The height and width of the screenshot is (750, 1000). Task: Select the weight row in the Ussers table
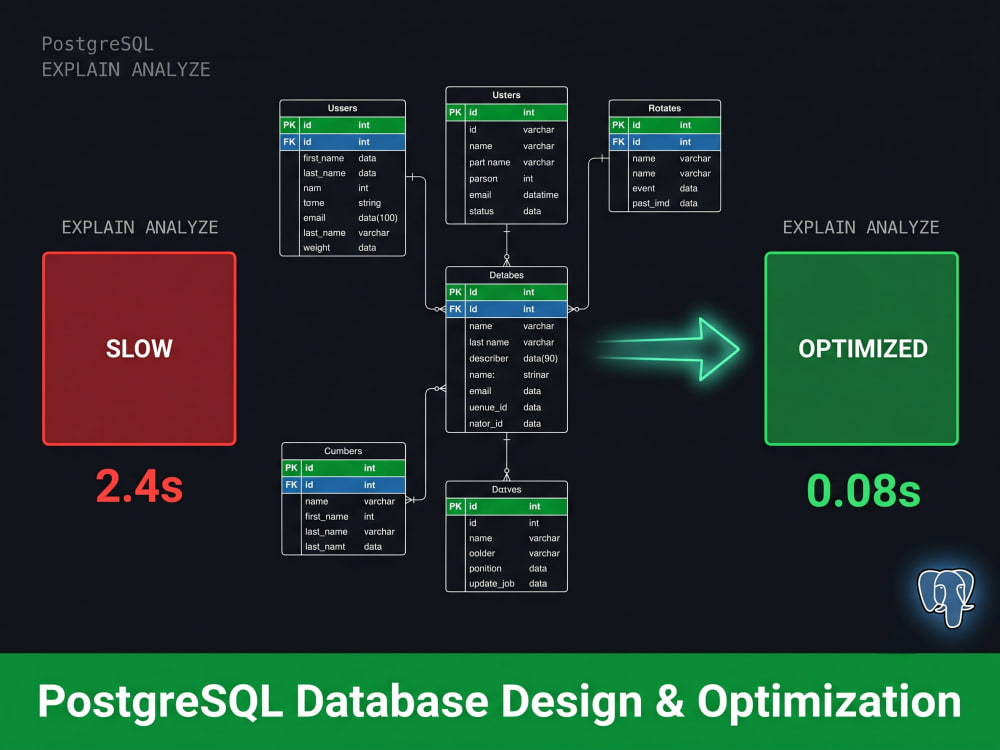[342, 247]
